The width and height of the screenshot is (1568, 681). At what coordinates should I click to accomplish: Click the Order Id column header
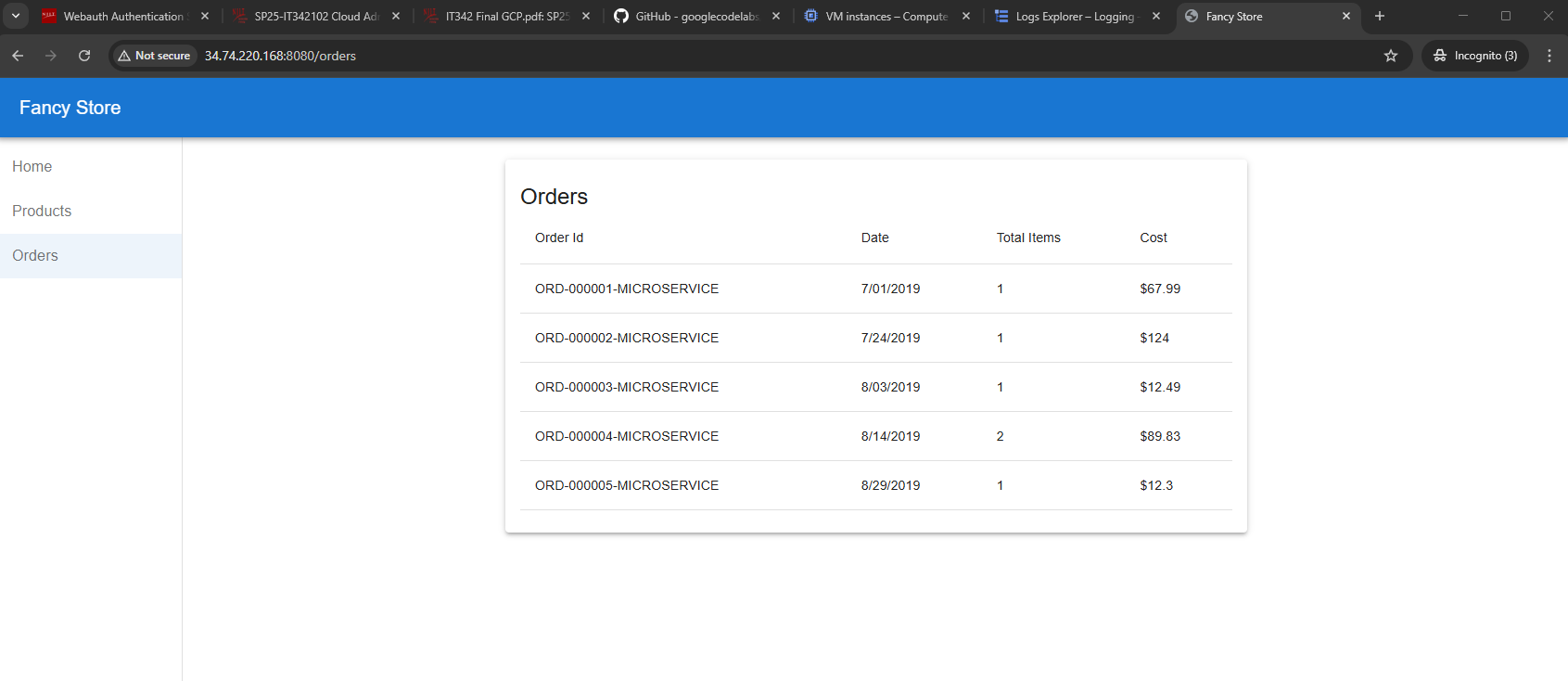click(x=559, y=238)
